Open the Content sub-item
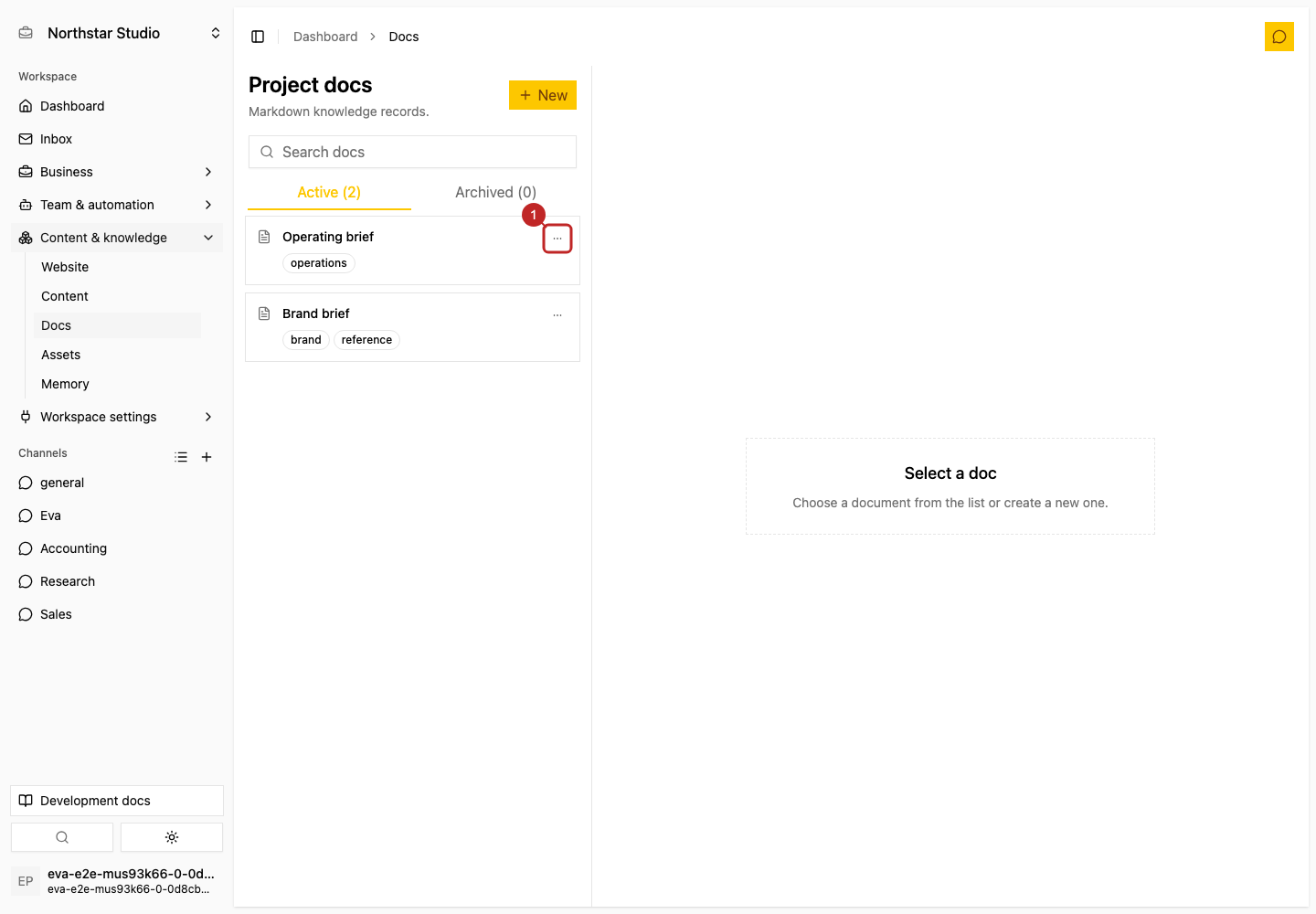 pos(117,296)
